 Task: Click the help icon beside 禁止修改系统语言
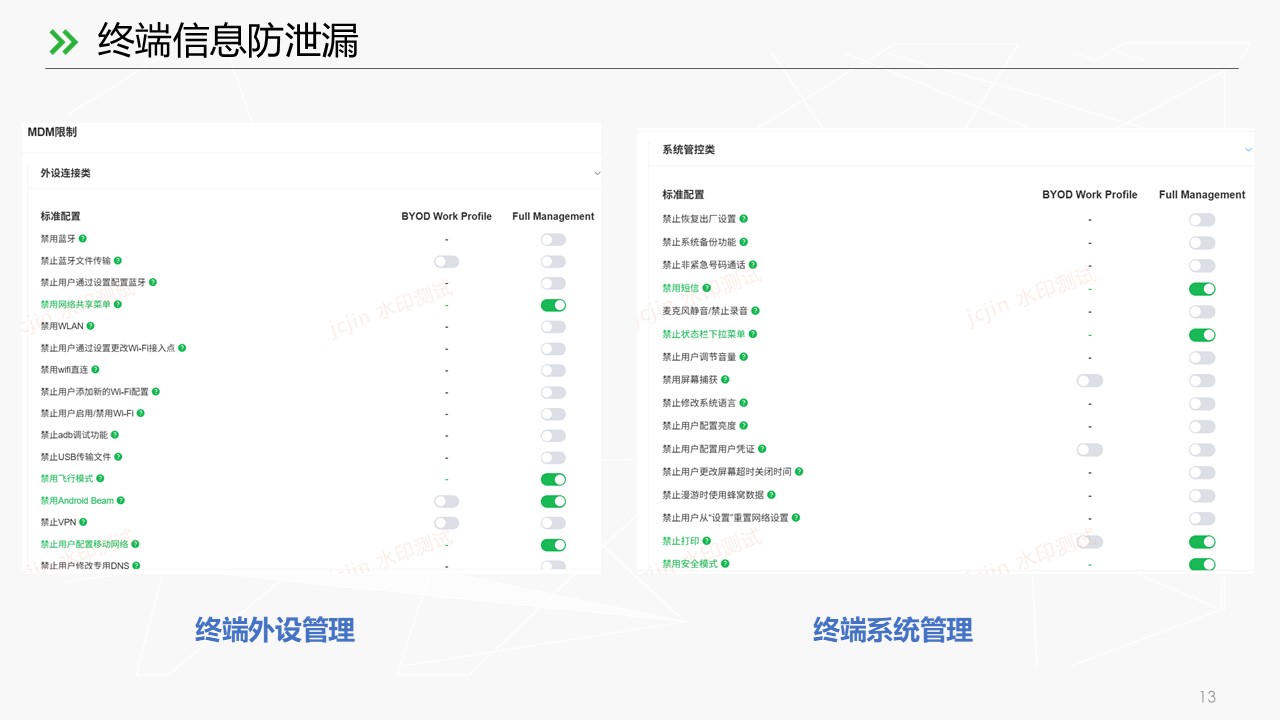(744, 403)
